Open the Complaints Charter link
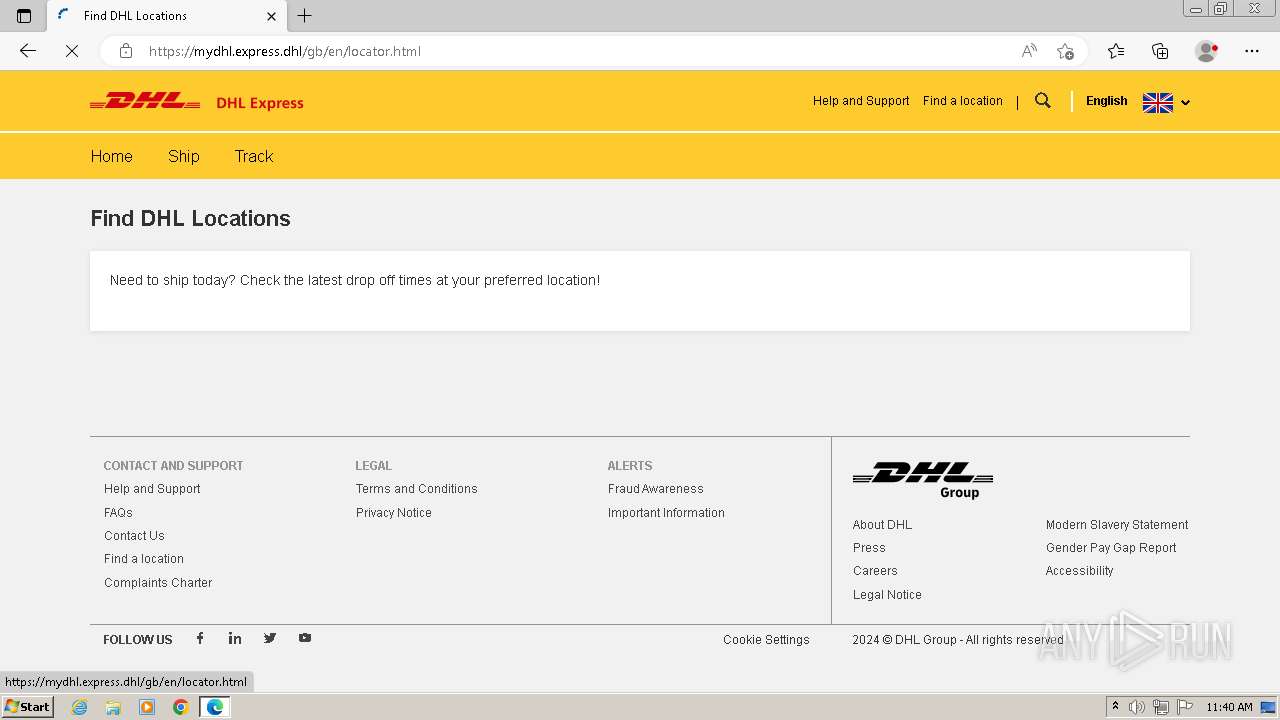This screenshot has width=1280, height=720. click(x=158, y=583)
